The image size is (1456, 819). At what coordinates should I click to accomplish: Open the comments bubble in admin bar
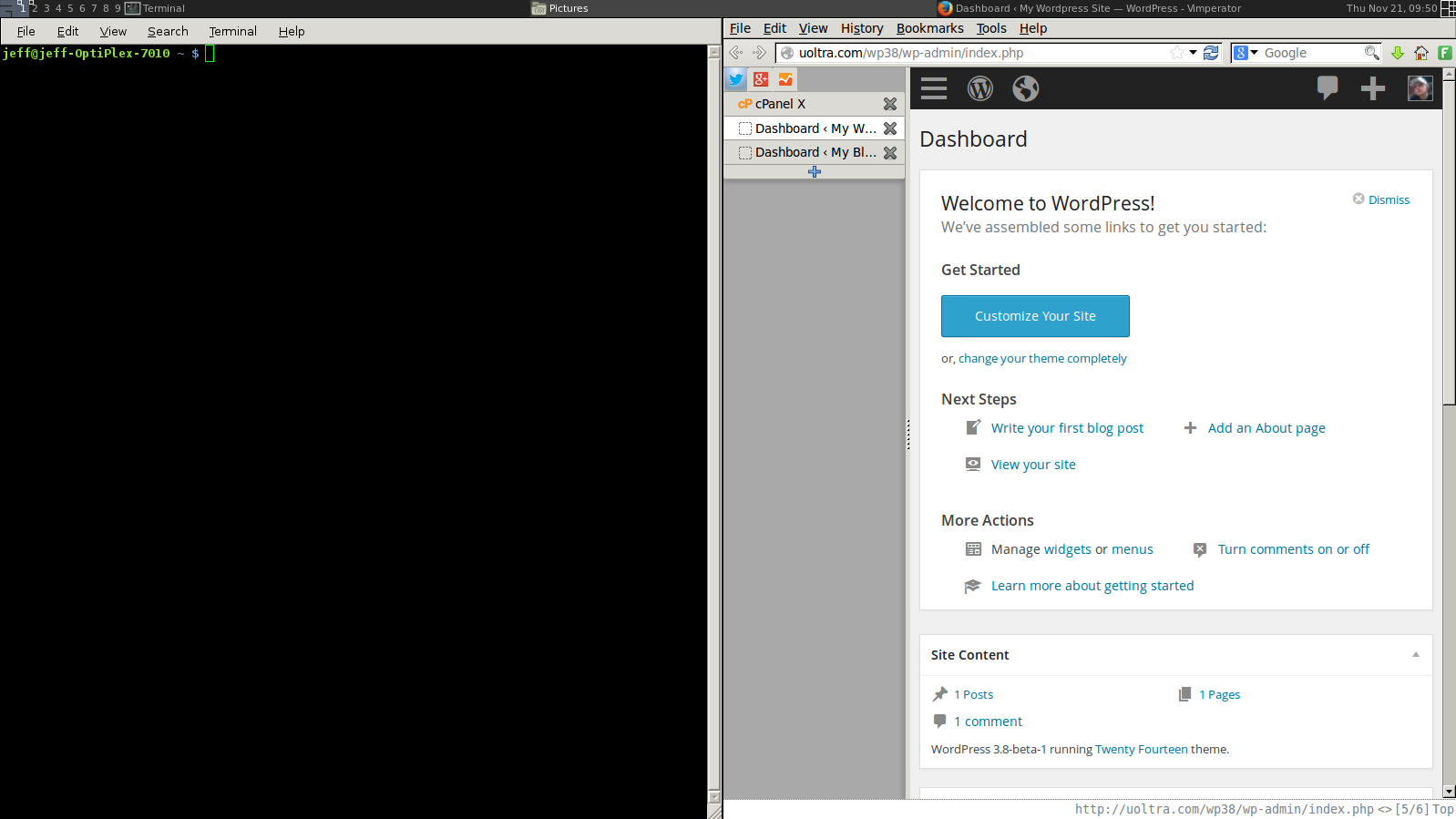tap(1328, 88)
